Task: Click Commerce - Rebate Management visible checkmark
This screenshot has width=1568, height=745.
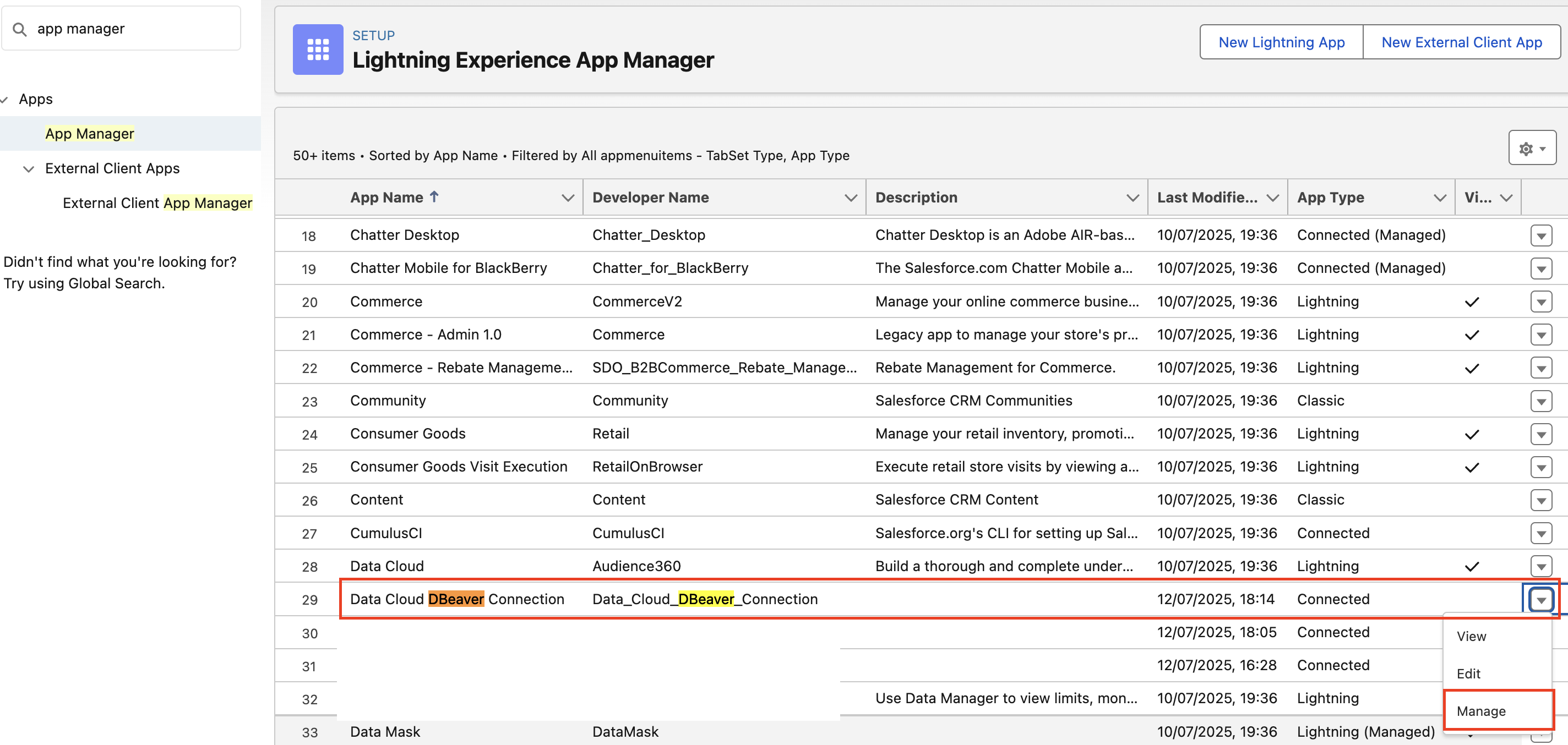Action: 1471,368
